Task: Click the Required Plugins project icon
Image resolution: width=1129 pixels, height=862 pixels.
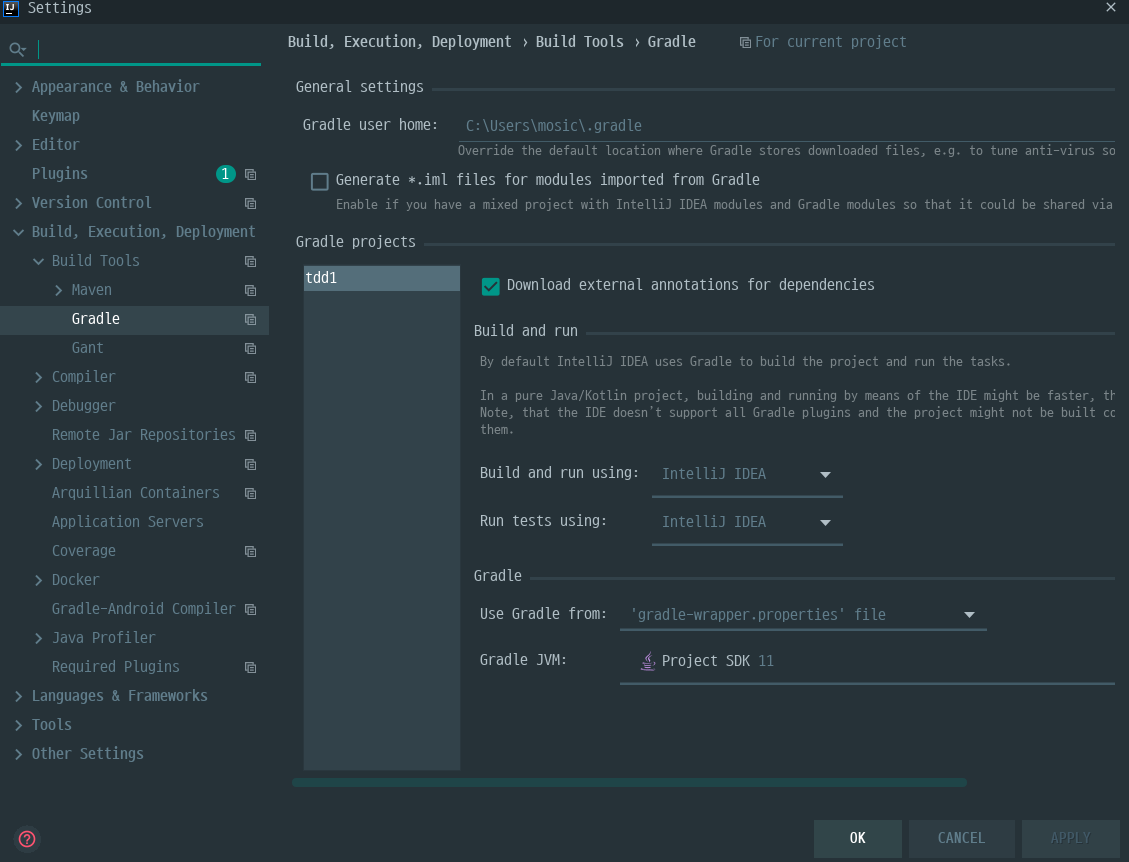Action: coord(251,668)
